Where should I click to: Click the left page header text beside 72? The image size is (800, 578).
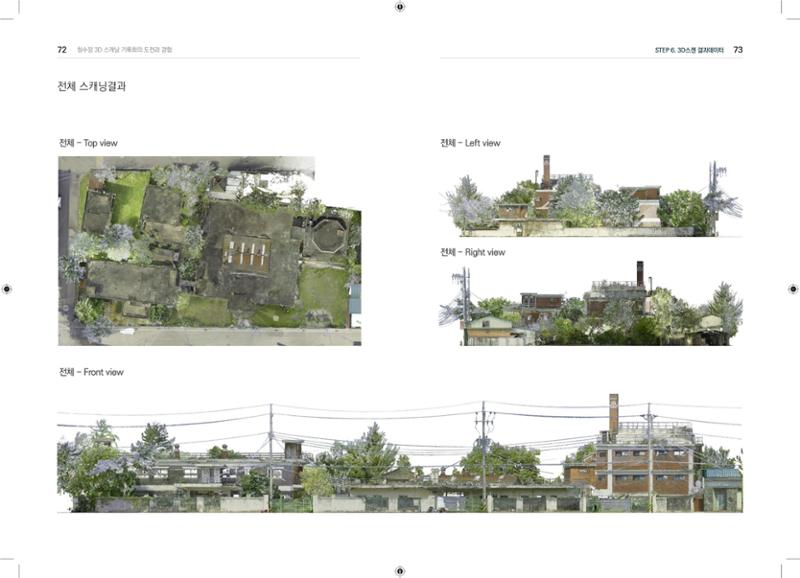pos(124,50)
